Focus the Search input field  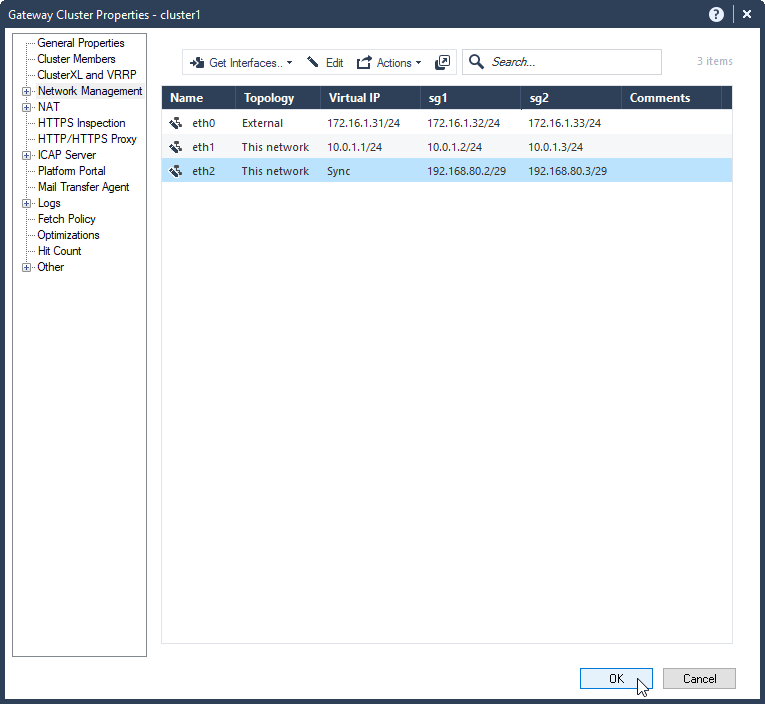[x=561, y=62]
